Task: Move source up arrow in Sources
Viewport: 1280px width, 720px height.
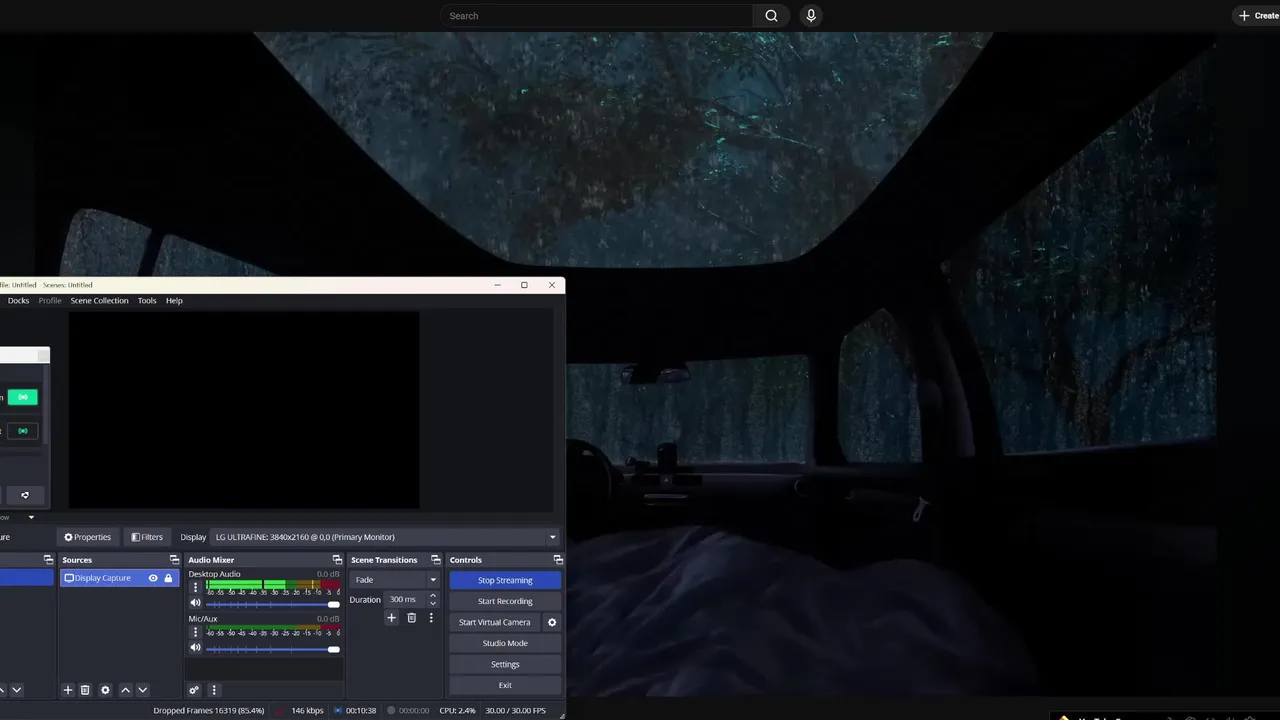Action: [x=125, y=690]
